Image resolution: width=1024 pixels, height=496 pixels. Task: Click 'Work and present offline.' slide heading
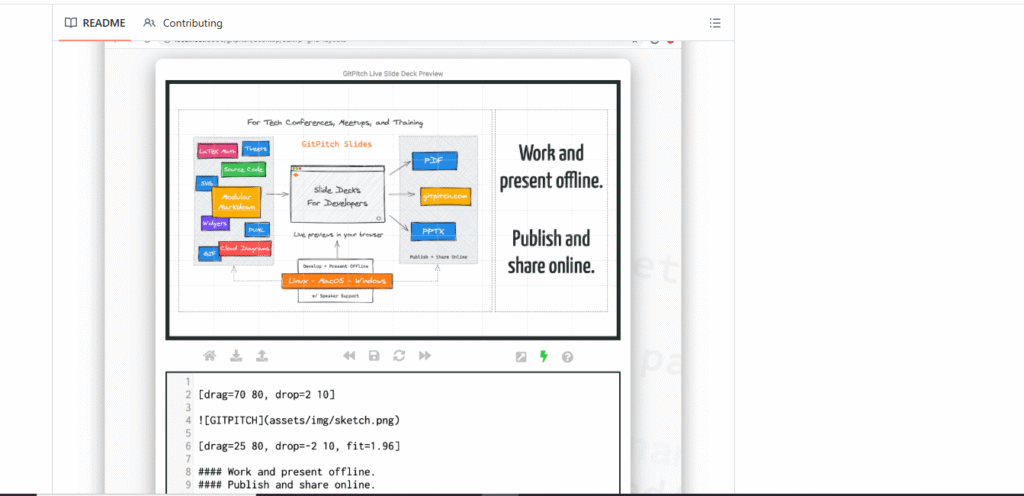point(551,166)
